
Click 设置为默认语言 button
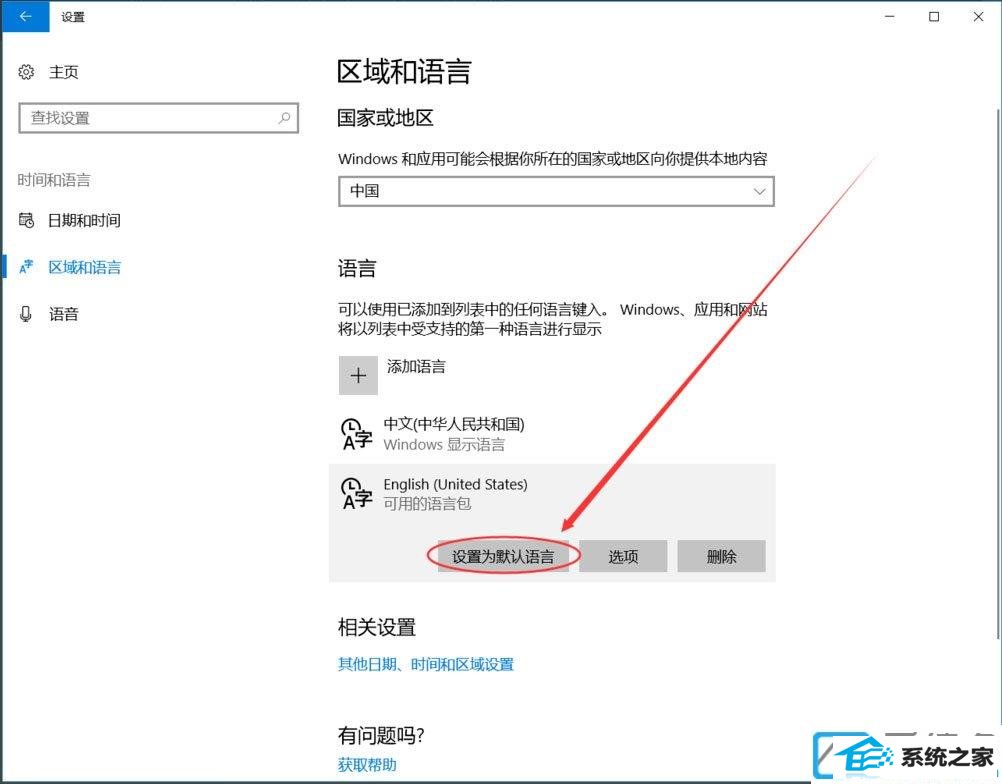tap(503, 557)
